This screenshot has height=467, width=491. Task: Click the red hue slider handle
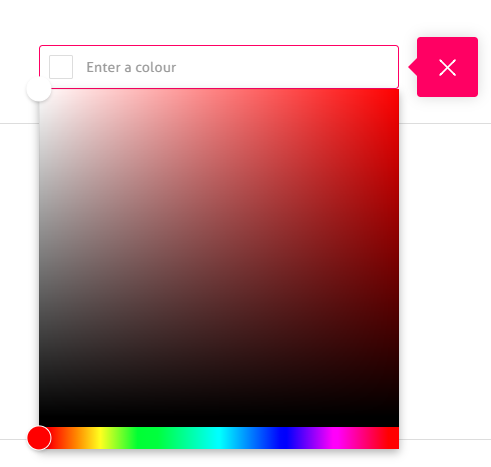(39, 438)
